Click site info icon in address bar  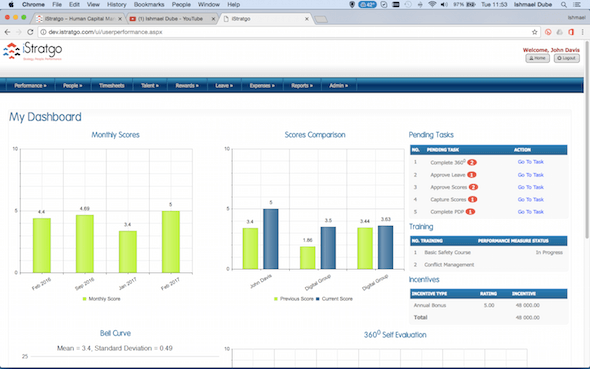(43, 32)
